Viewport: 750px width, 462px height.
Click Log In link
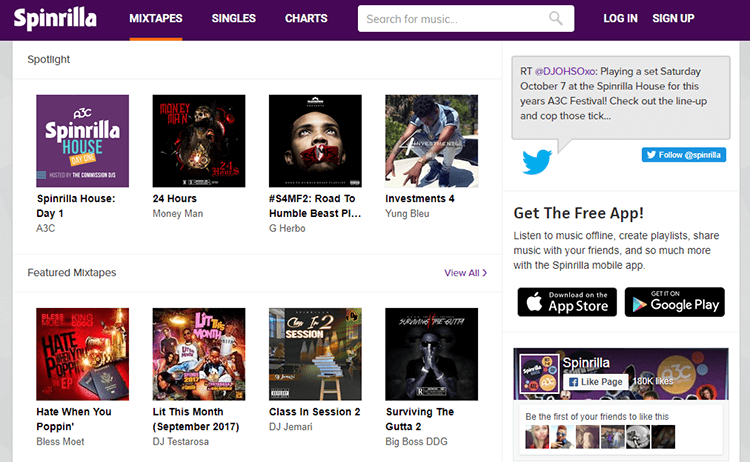click(620, 19)
